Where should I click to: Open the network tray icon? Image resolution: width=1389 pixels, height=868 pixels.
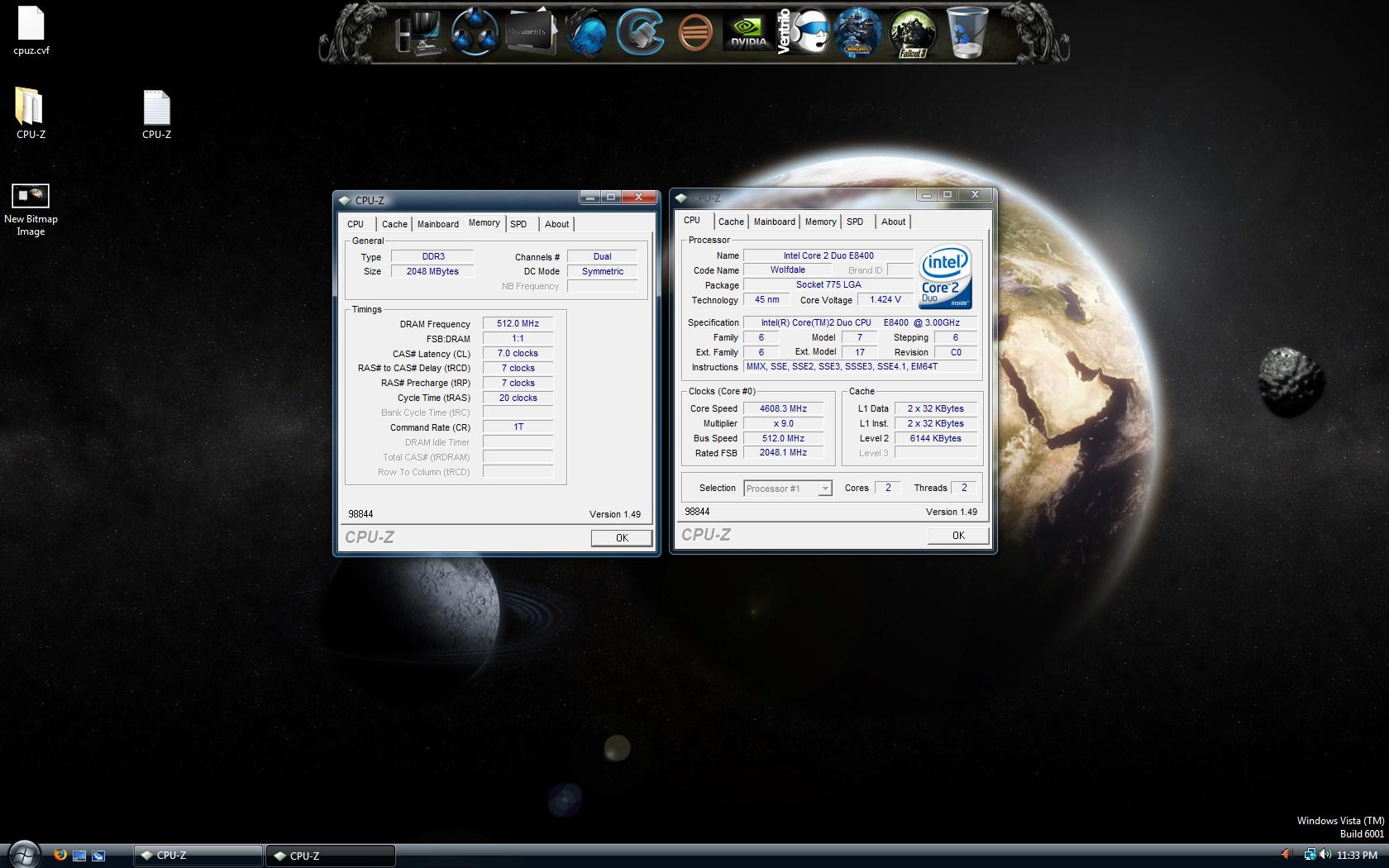pos(1310,855)
